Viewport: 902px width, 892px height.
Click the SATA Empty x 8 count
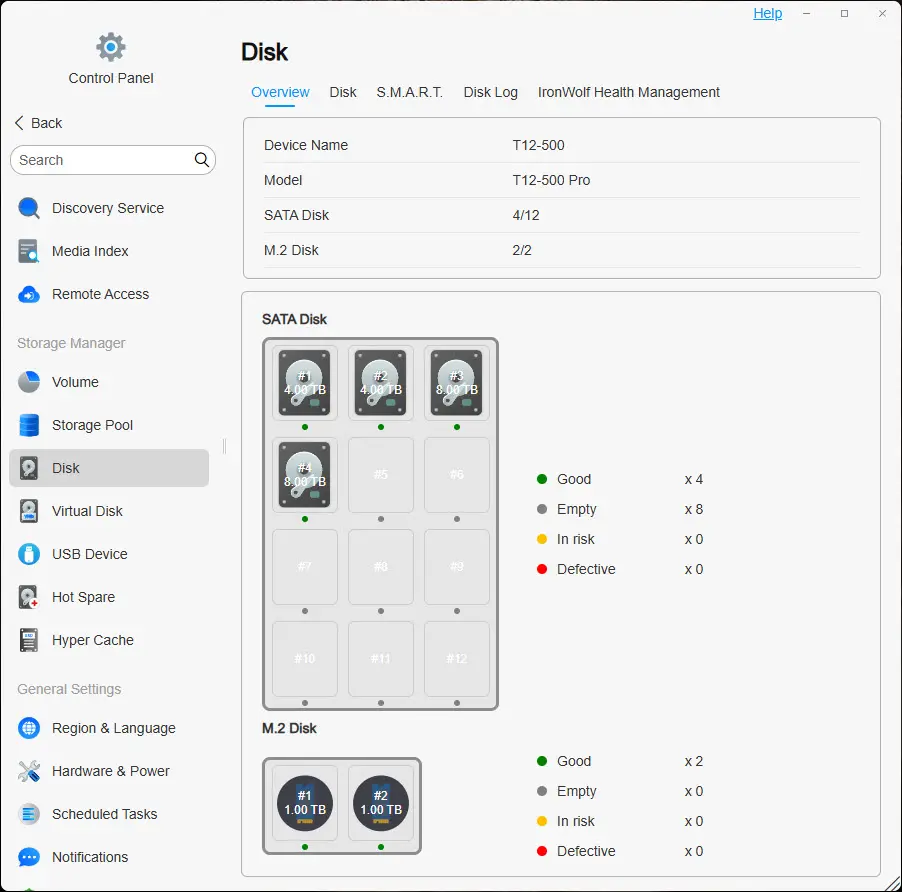pyautogui.click(x=694, y=509)
